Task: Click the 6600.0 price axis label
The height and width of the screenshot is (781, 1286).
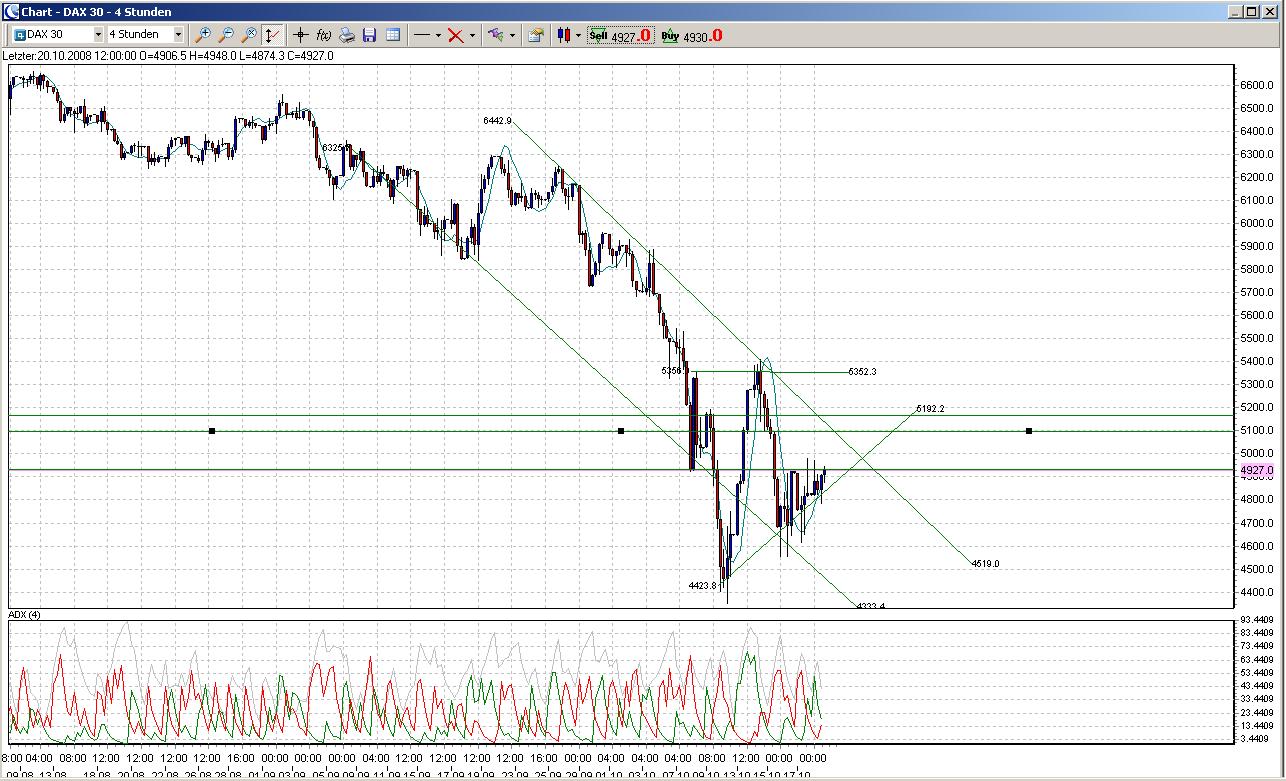Action: point(1256,85)
